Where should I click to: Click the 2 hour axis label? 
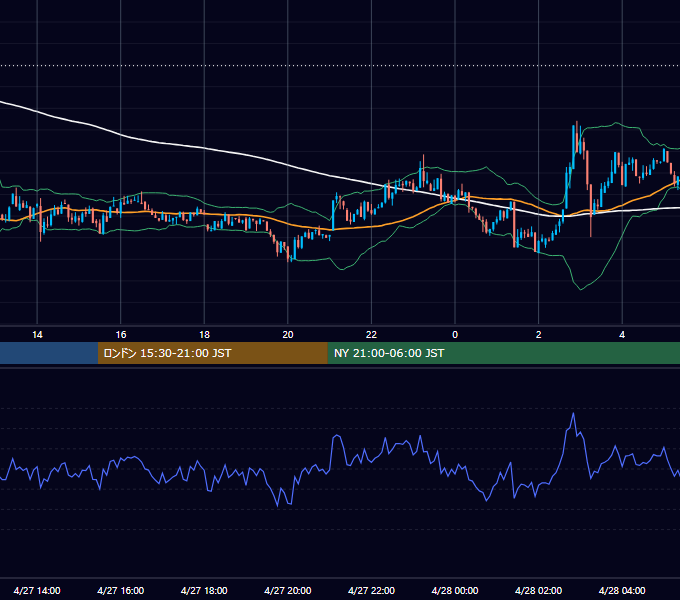pyautogui.click(x=538, y=335)
